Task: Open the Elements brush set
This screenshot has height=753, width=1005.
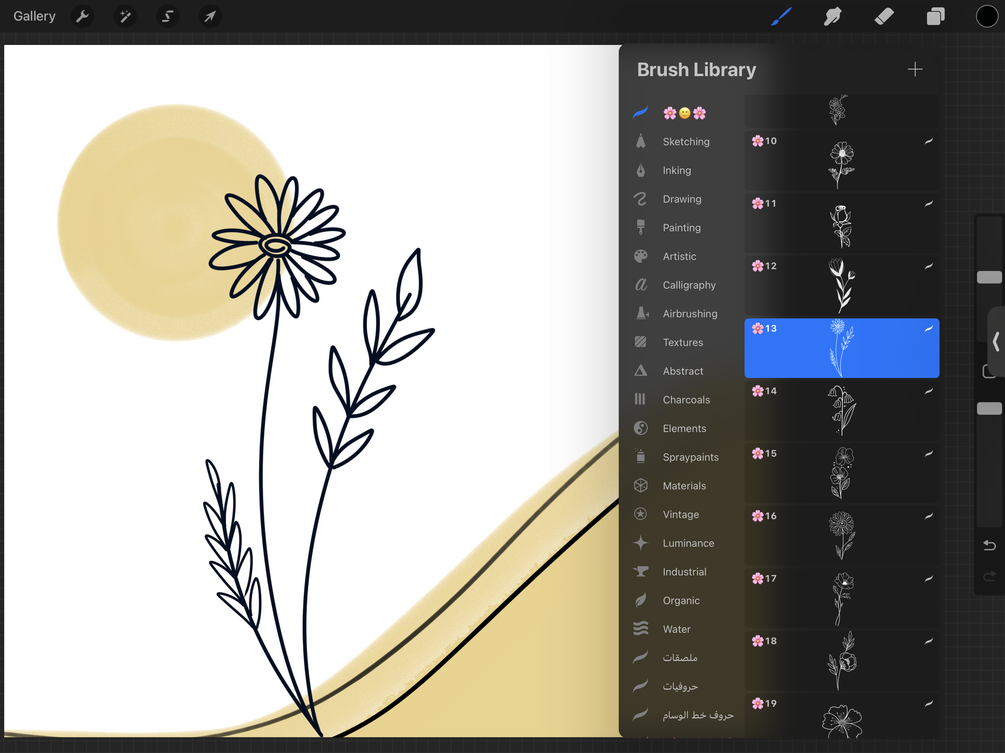Action: click(683, 428)
